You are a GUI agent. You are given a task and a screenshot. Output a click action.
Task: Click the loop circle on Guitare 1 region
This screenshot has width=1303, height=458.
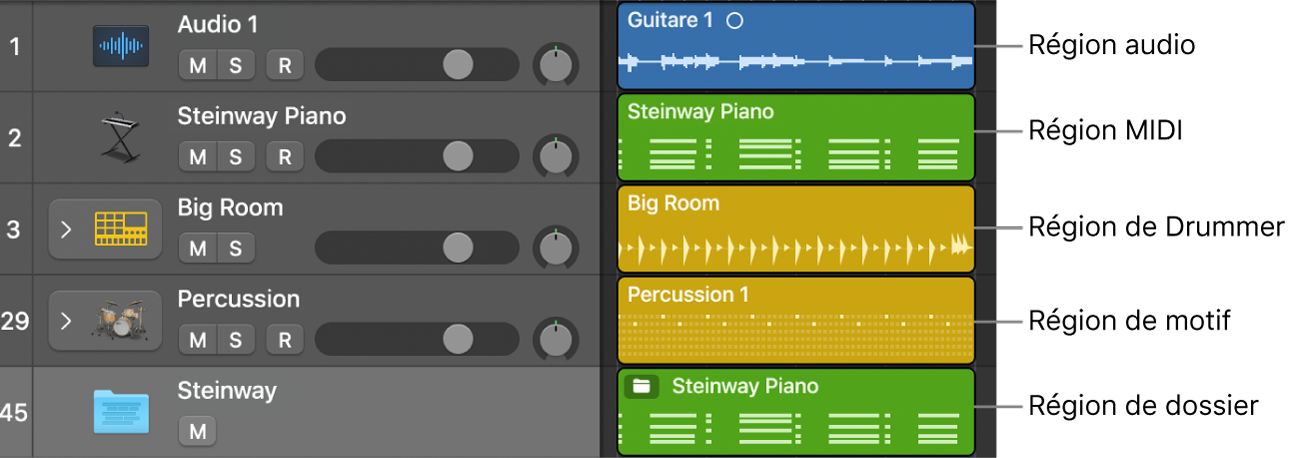coord(735,21)
